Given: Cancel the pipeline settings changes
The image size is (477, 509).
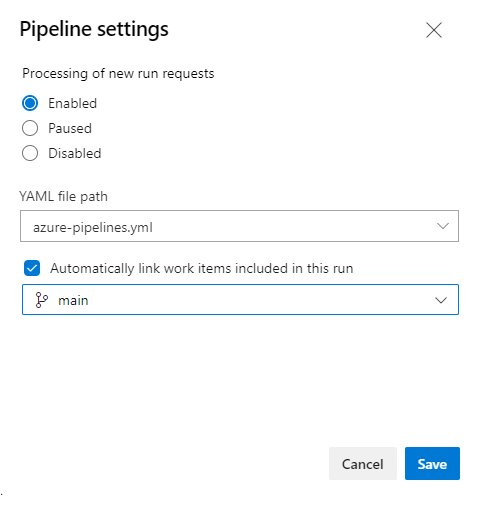Looking at the screenshot, I should [x=363, y=463].
